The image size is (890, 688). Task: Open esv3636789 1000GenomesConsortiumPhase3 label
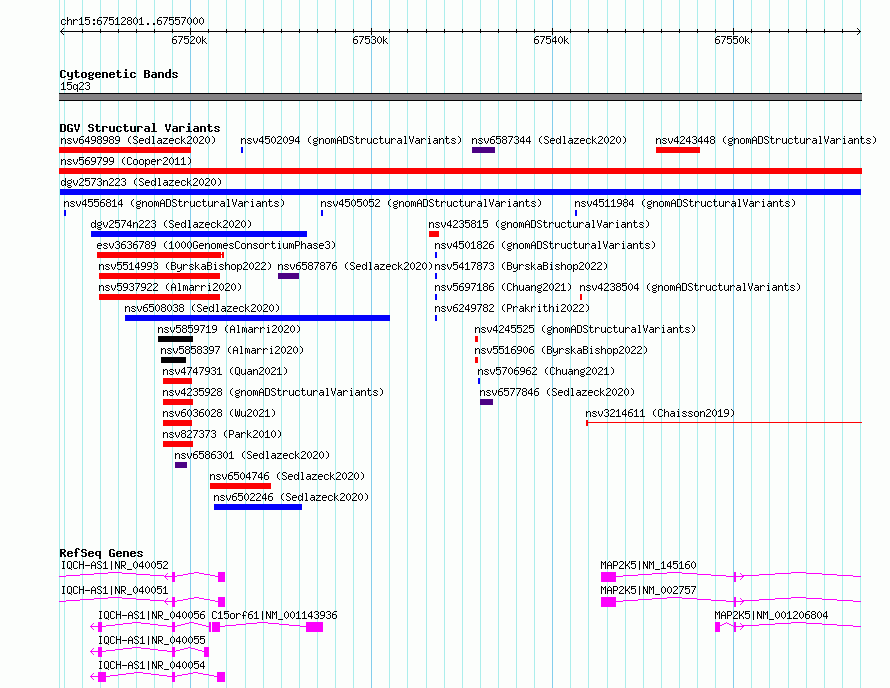coord(216,245)
